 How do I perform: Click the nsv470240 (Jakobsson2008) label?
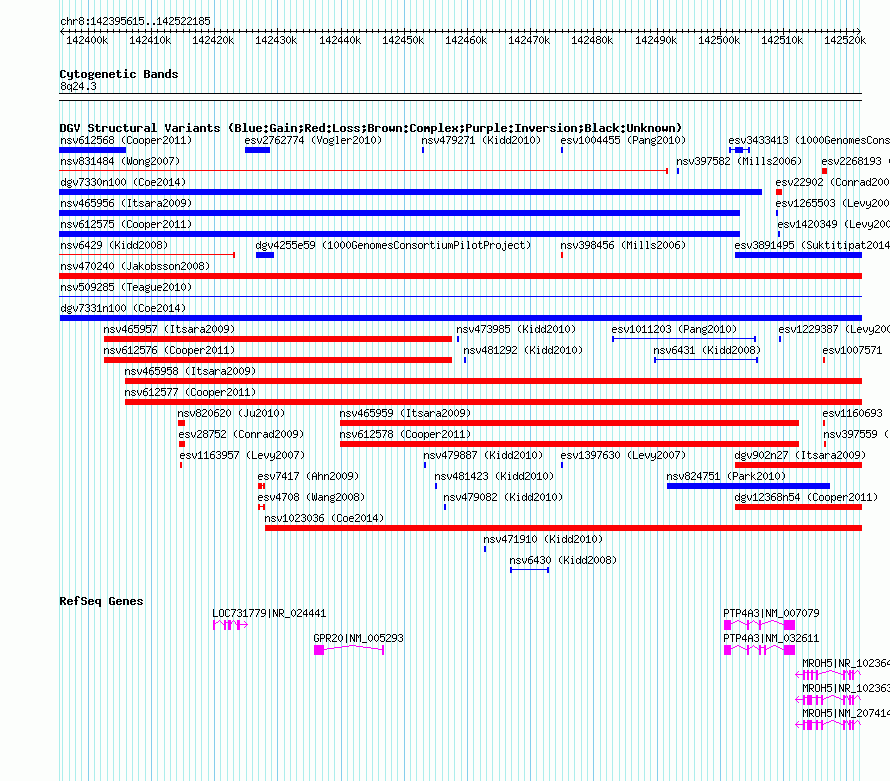click(x=135, y=266)
